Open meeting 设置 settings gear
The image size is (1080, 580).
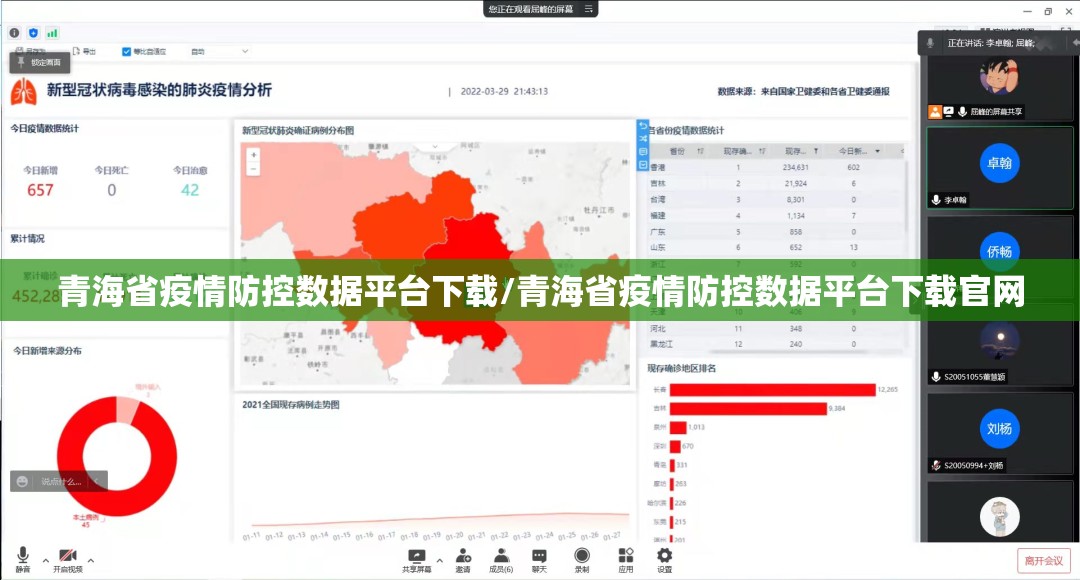point(664,558)
